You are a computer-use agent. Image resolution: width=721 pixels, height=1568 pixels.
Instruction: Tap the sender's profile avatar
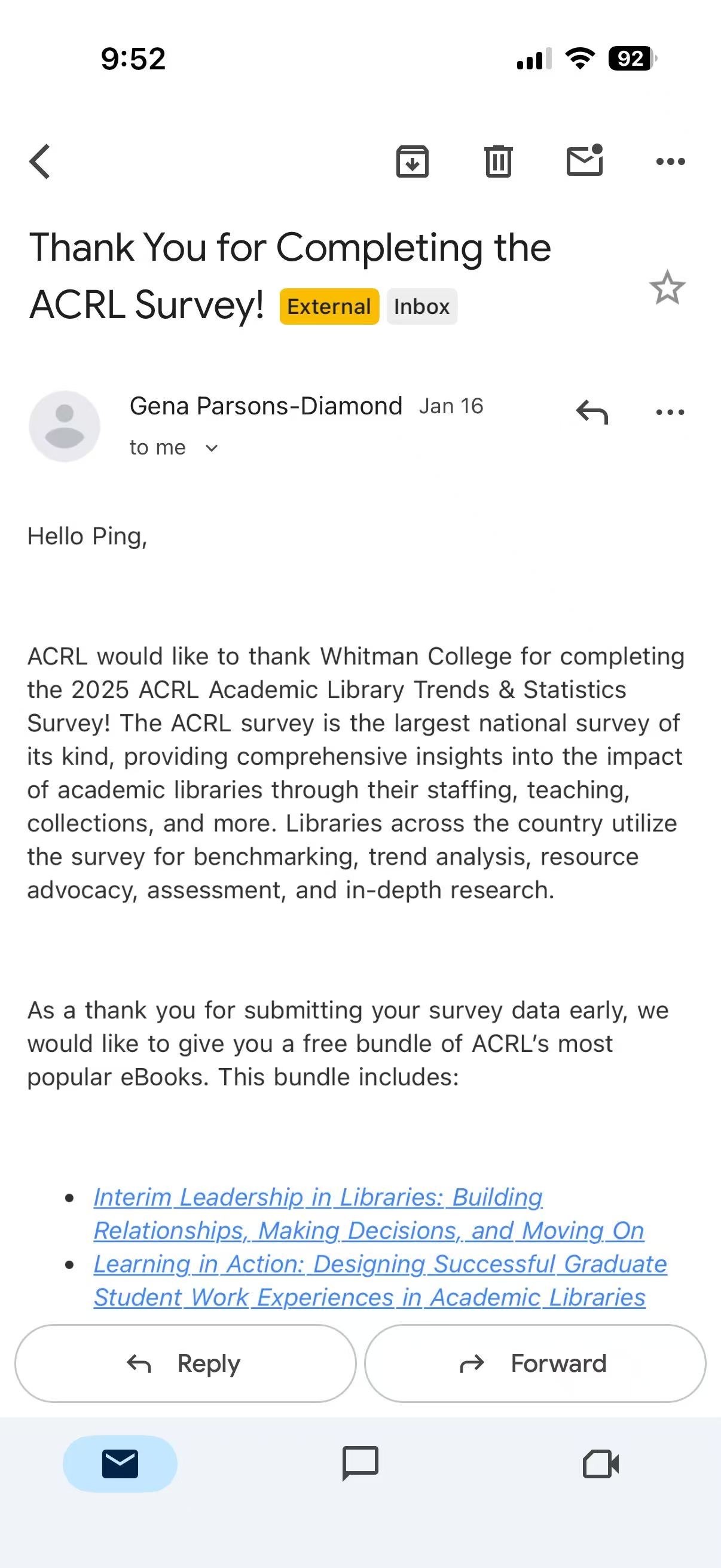[x=65, y=426]
